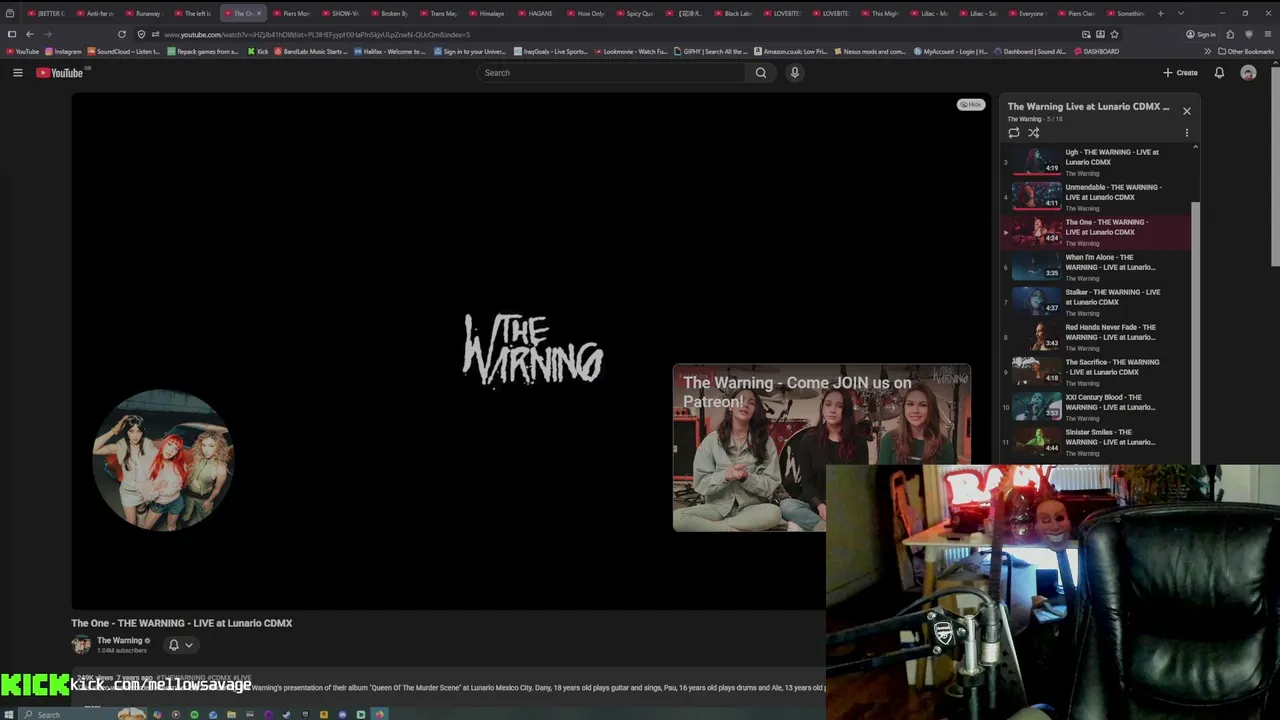Open Steam from the taskbar
Viewport: 1280px width, 720px height.
click(x=286, y=714)
